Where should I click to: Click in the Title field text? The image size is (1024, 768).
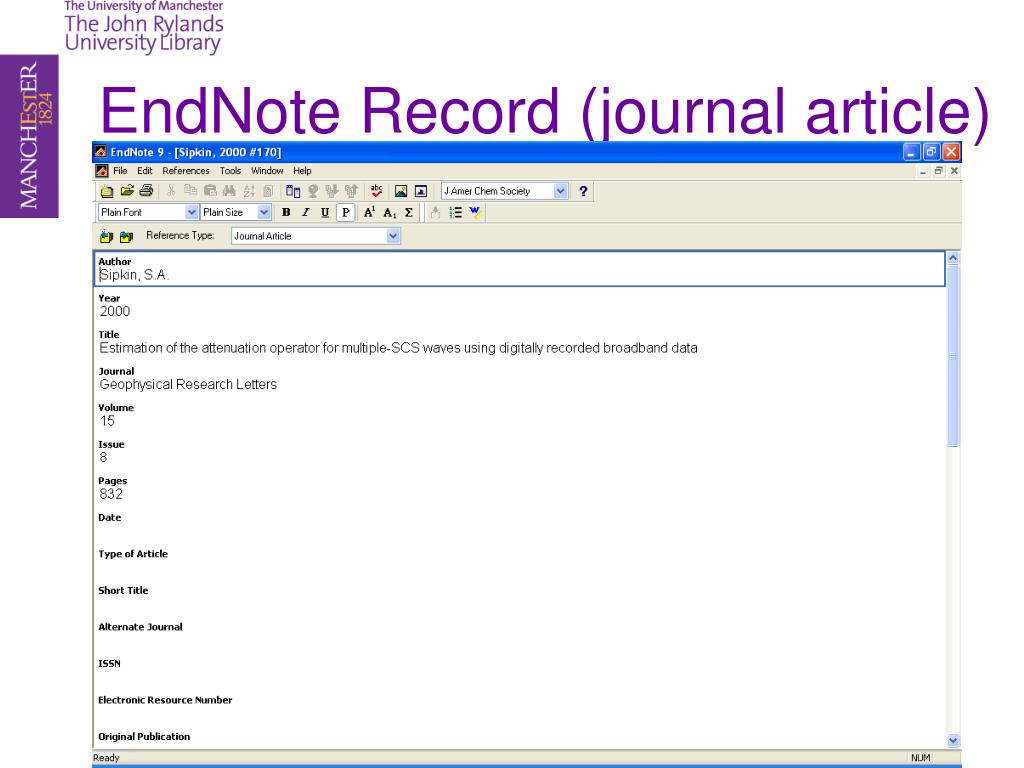coord(398,348)
